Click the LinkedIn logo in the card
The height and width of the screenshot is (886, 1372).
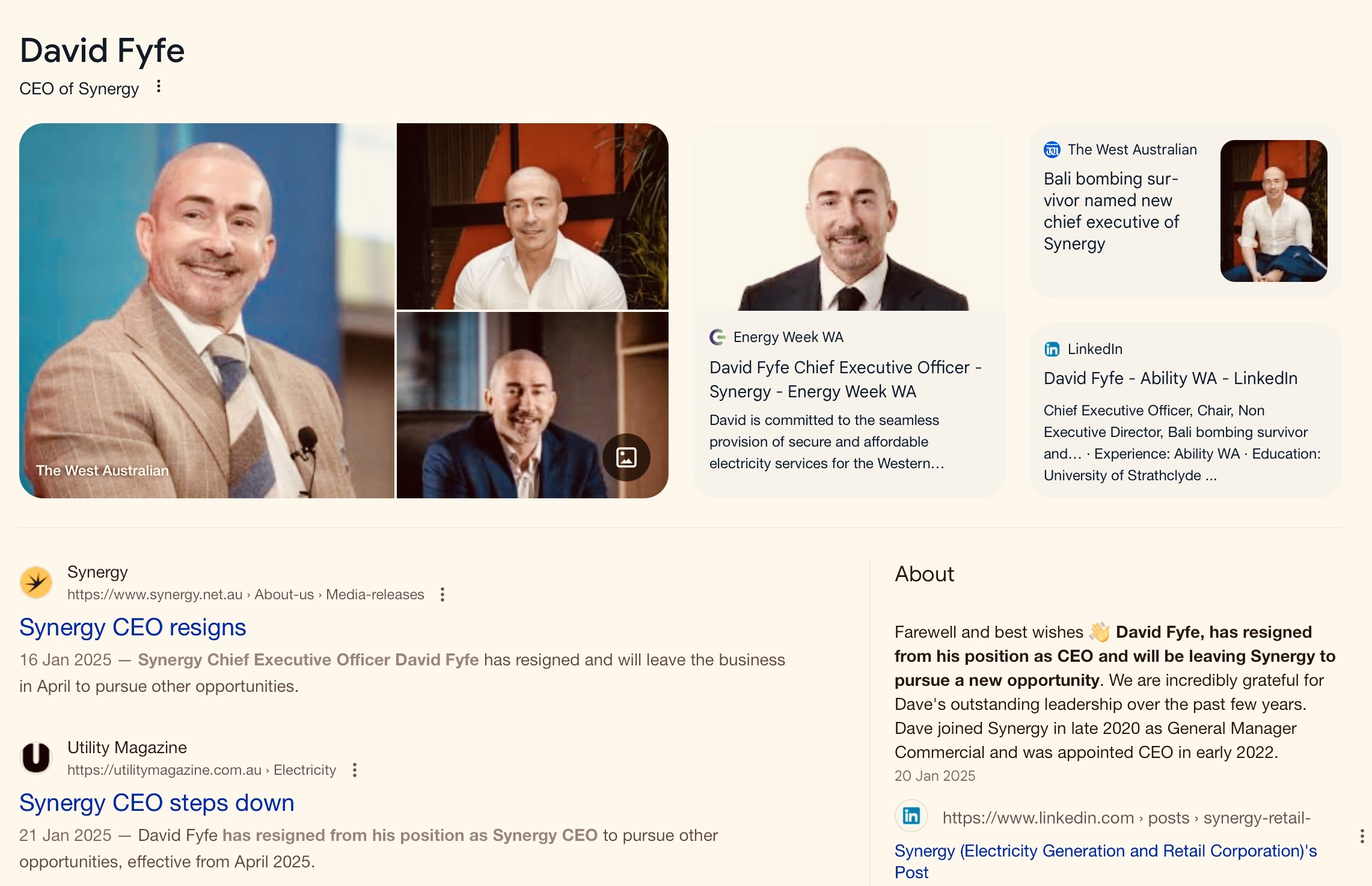click(x=1052, y=349)
